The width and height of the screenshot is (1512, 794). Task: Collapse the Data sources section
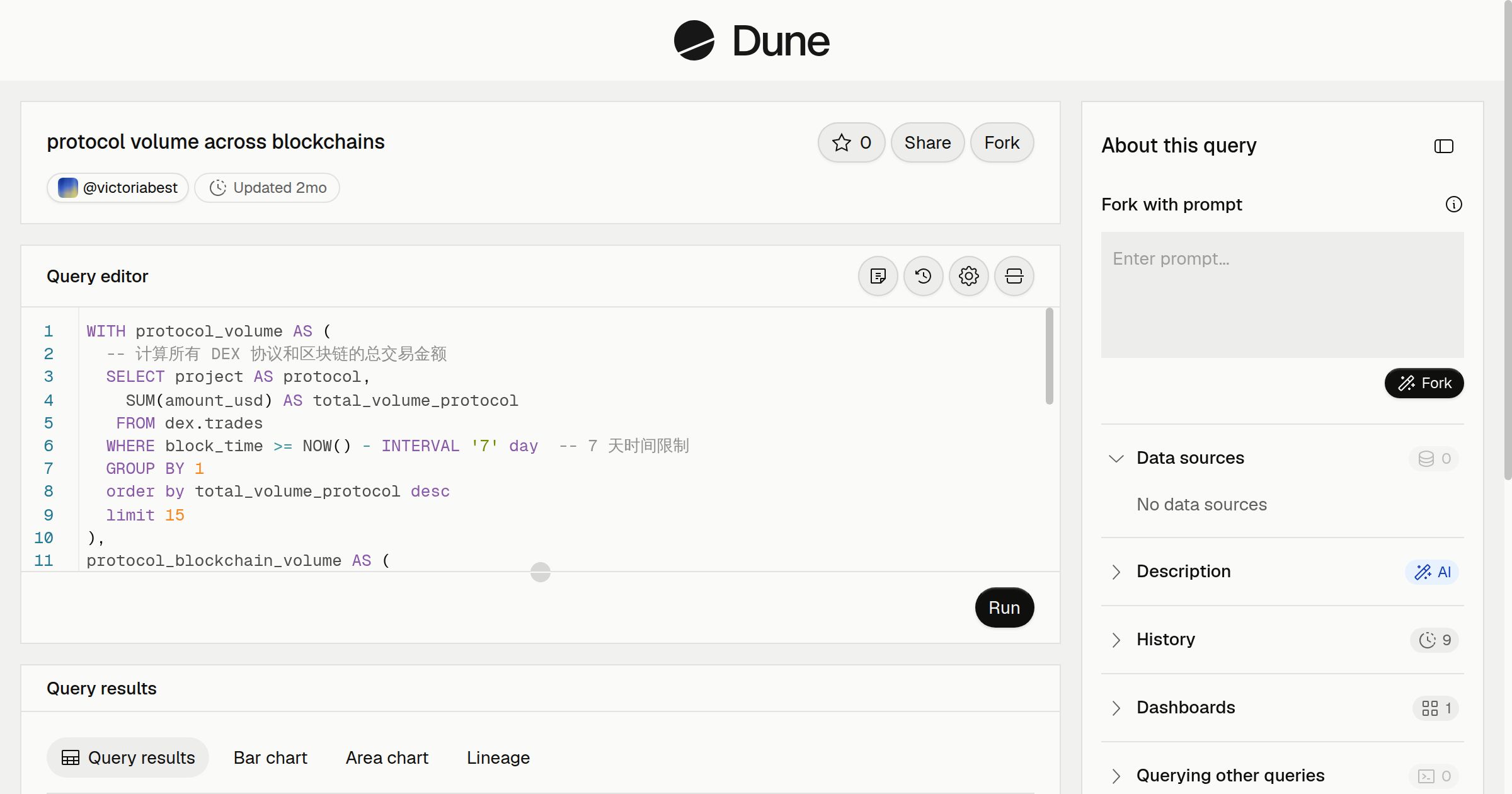[x=1116, y=458]
